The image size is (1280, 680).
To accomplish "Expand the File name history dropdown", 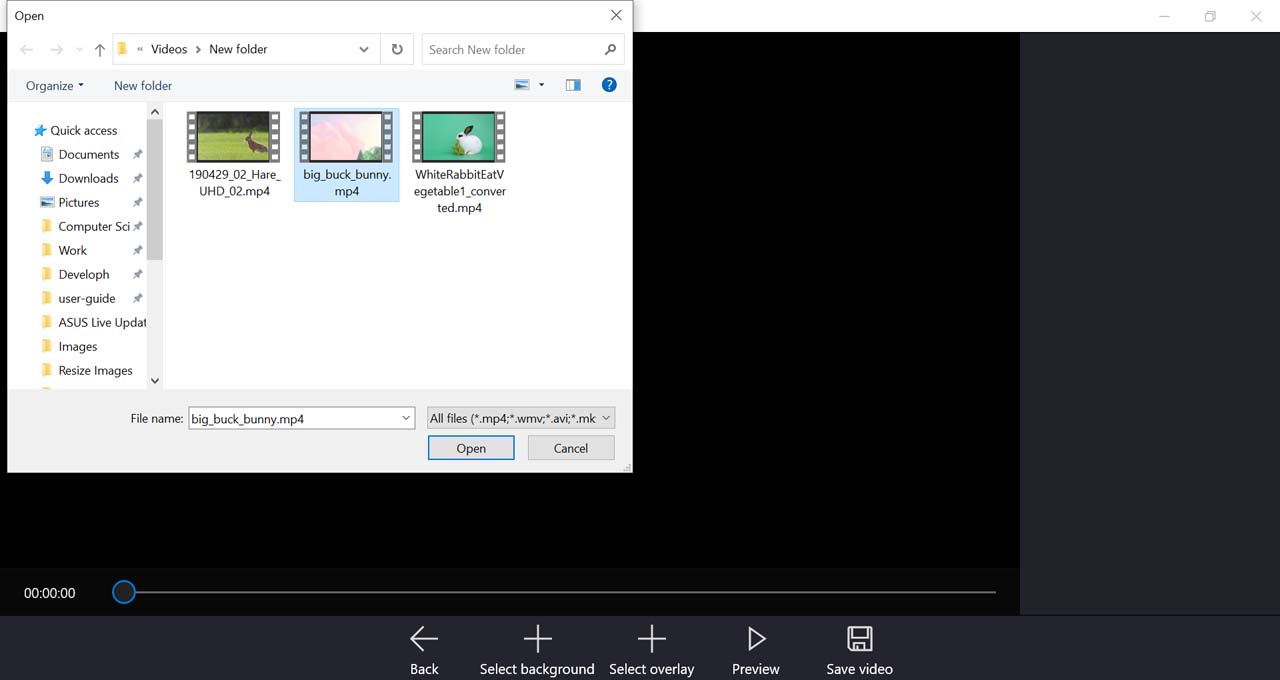I will coord(405,418).
